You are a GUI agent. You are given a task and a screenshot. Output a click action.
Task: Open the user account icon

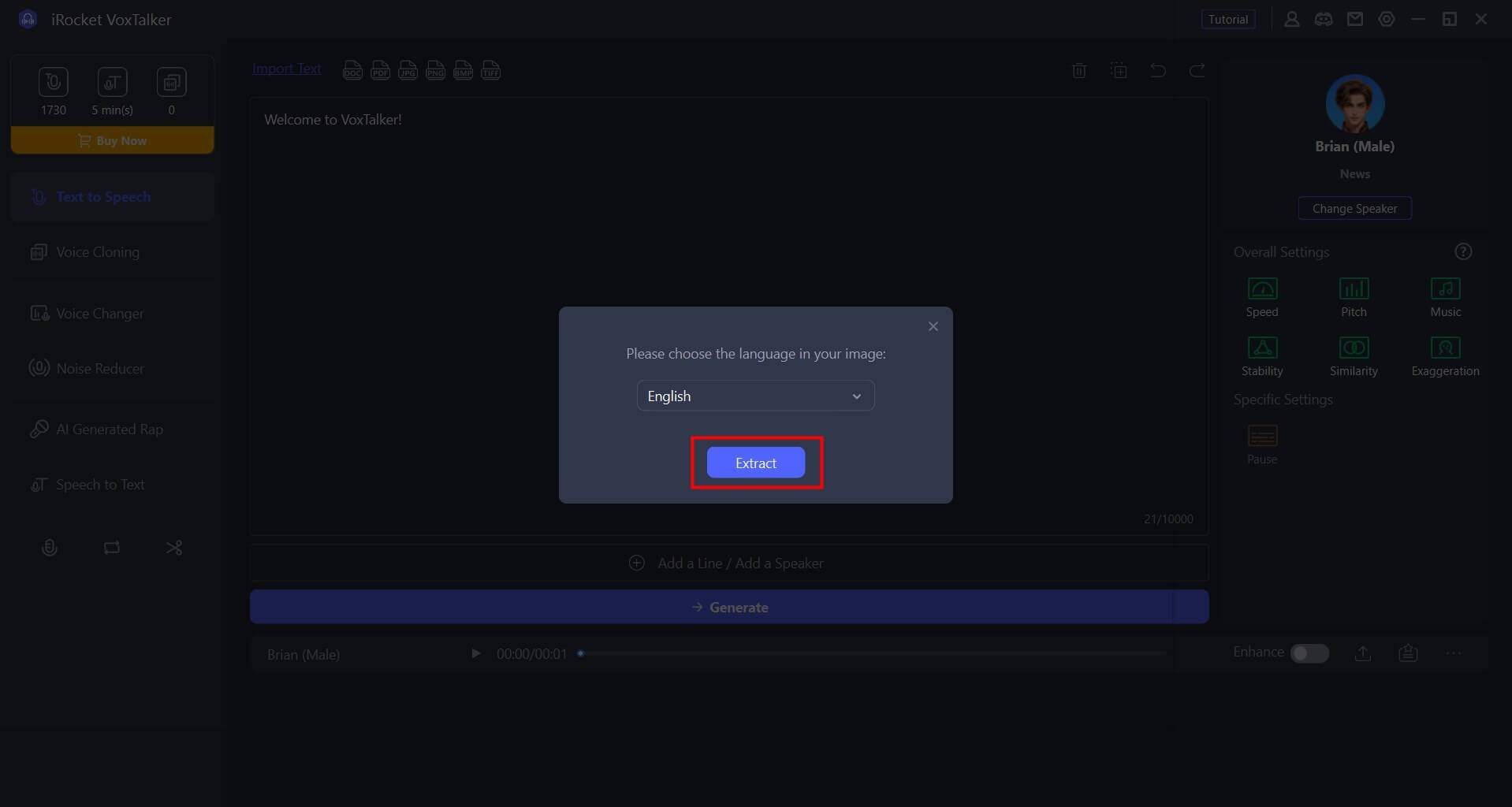1291,19
